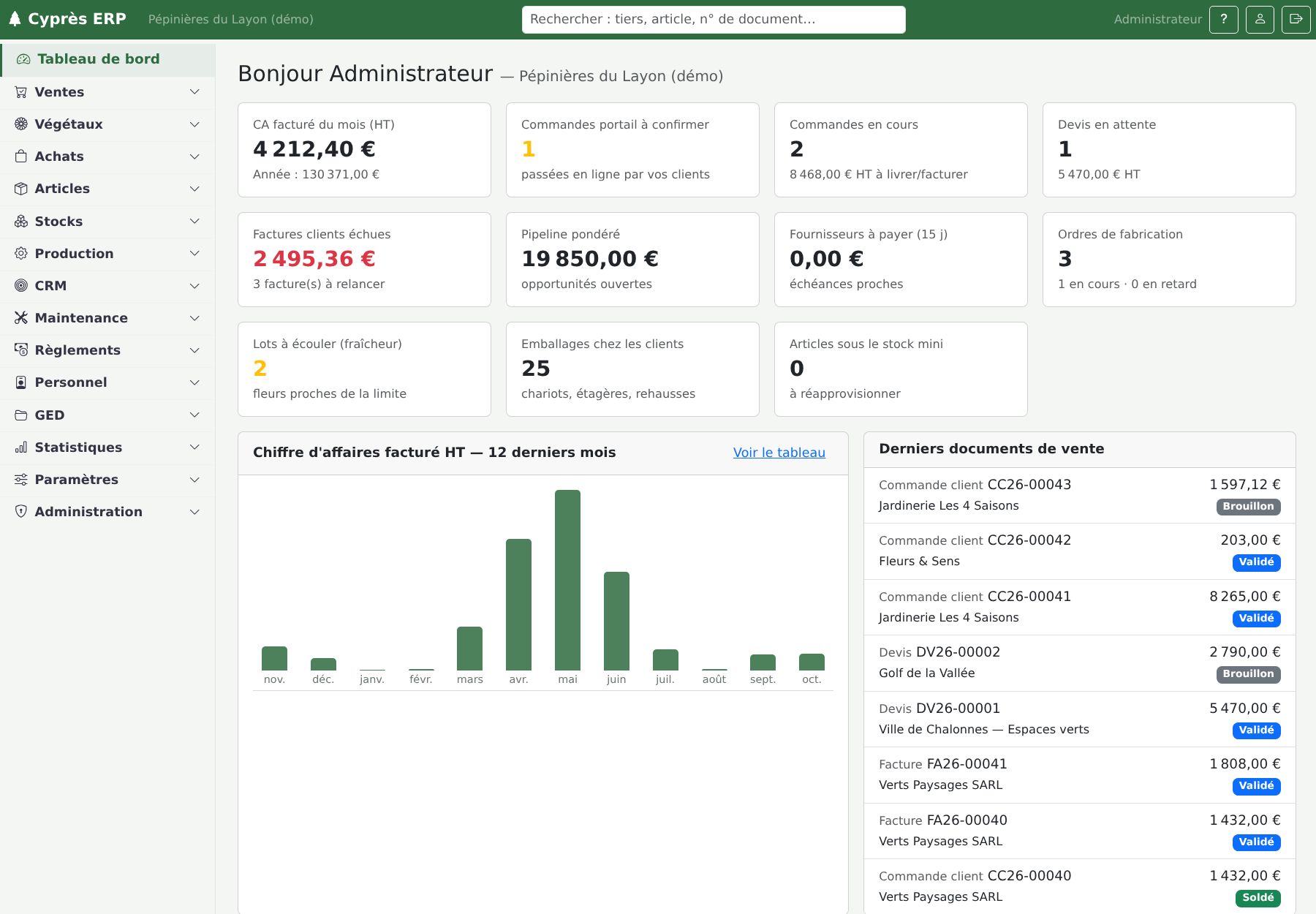Click the Paramètres sliders icon
Screen dimensions: 1316x914
21,480
